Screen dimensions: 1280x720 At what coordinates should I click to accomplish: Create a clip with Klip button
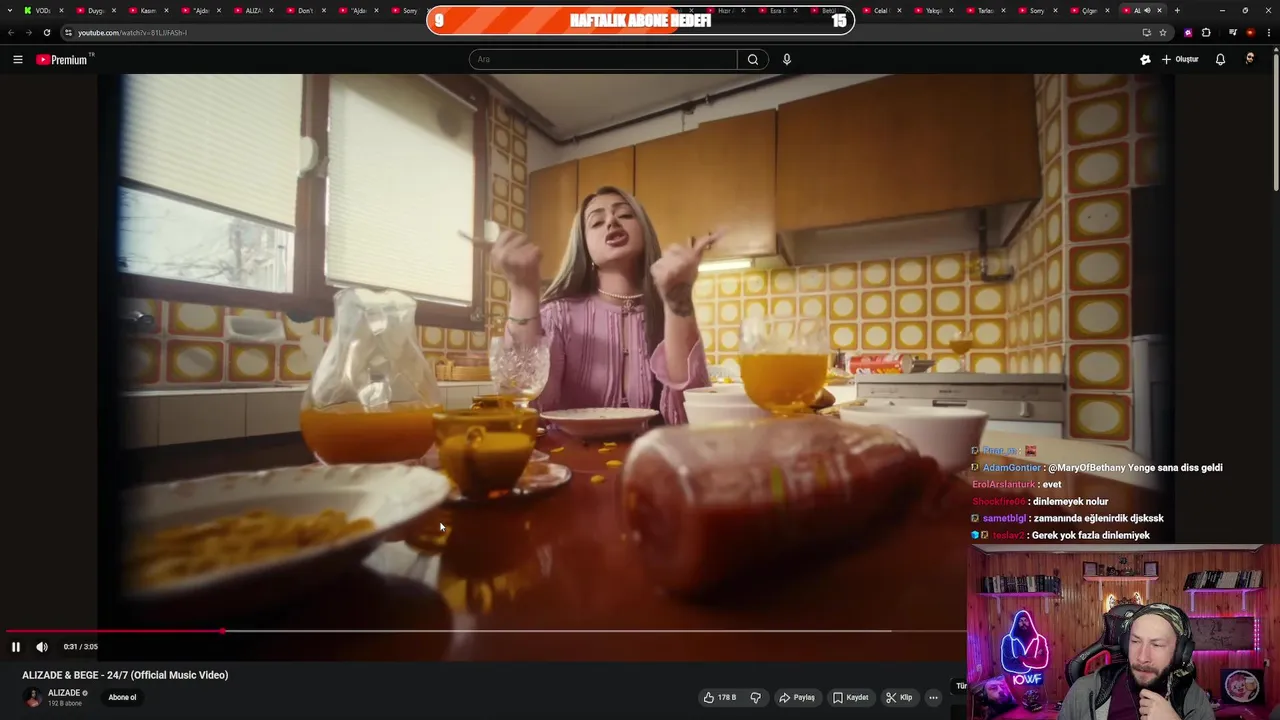pyautogui.click(x=899, y=697)
